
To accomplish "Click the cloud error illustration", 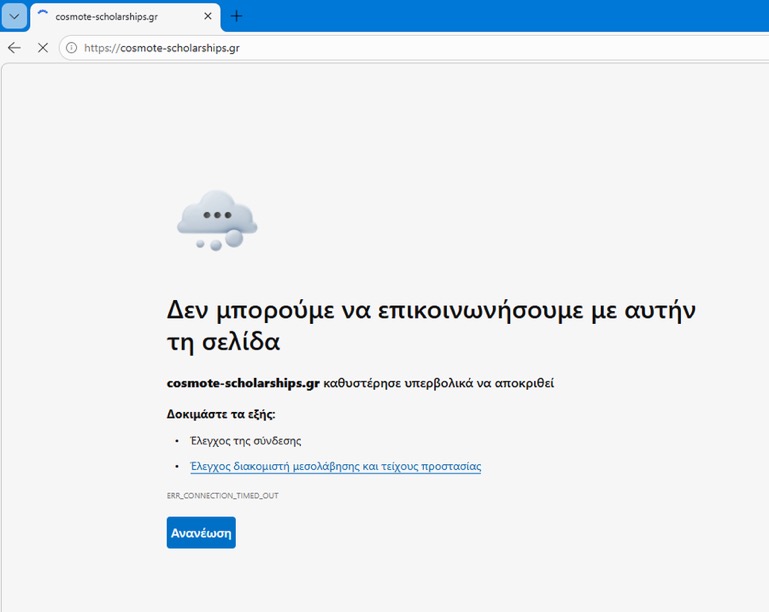I will (x=217, y=221).
